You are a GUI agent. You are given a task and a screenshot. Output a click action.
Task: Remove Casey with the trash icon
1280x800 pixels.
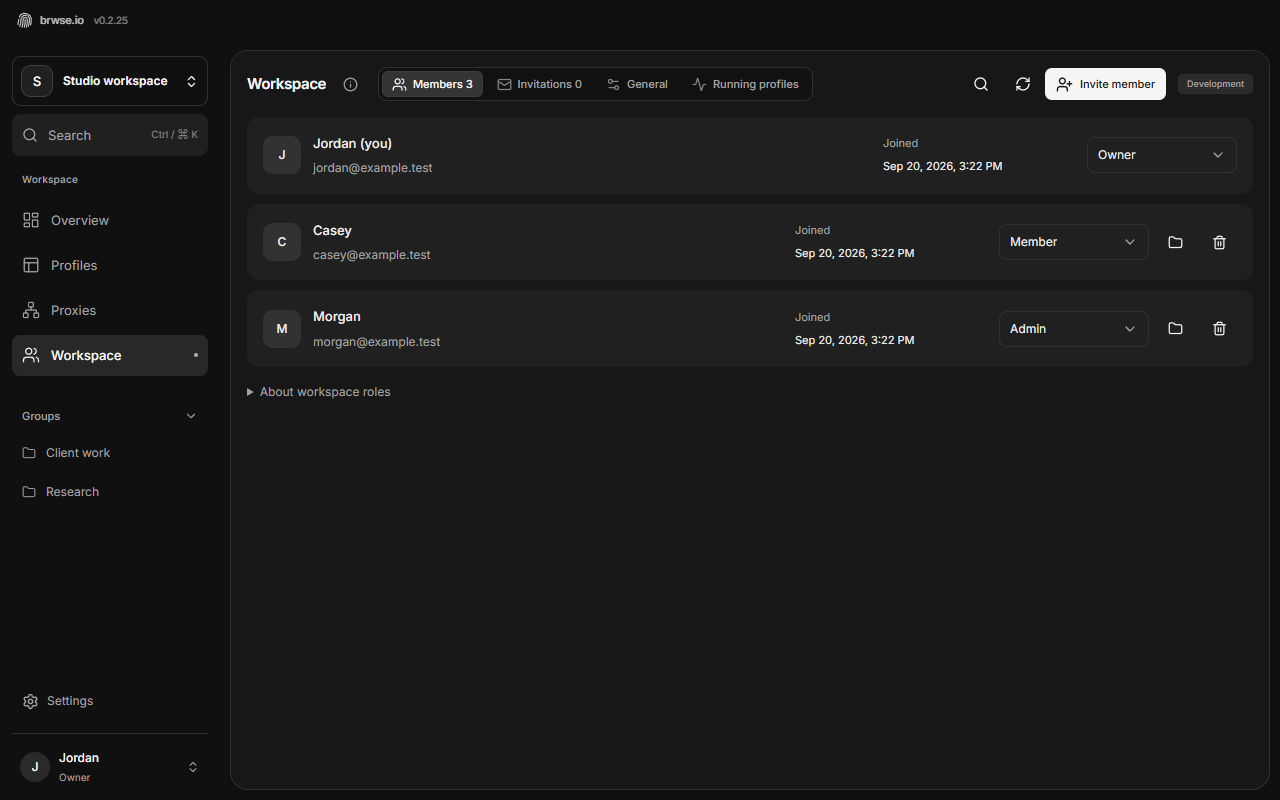click(1219, 242)
